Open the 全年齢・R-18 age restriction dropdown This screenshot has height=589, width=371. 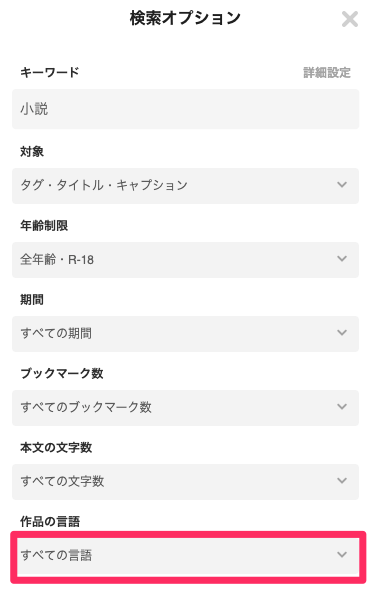pos(186,260)
